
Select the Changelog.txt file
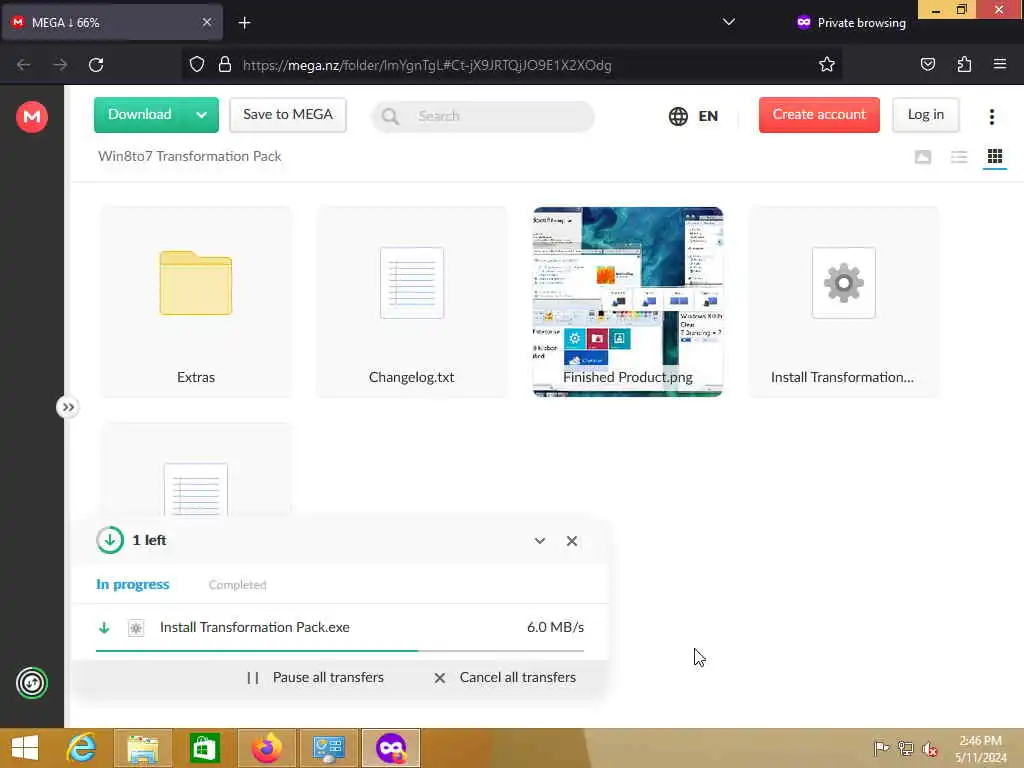[411, 302]
